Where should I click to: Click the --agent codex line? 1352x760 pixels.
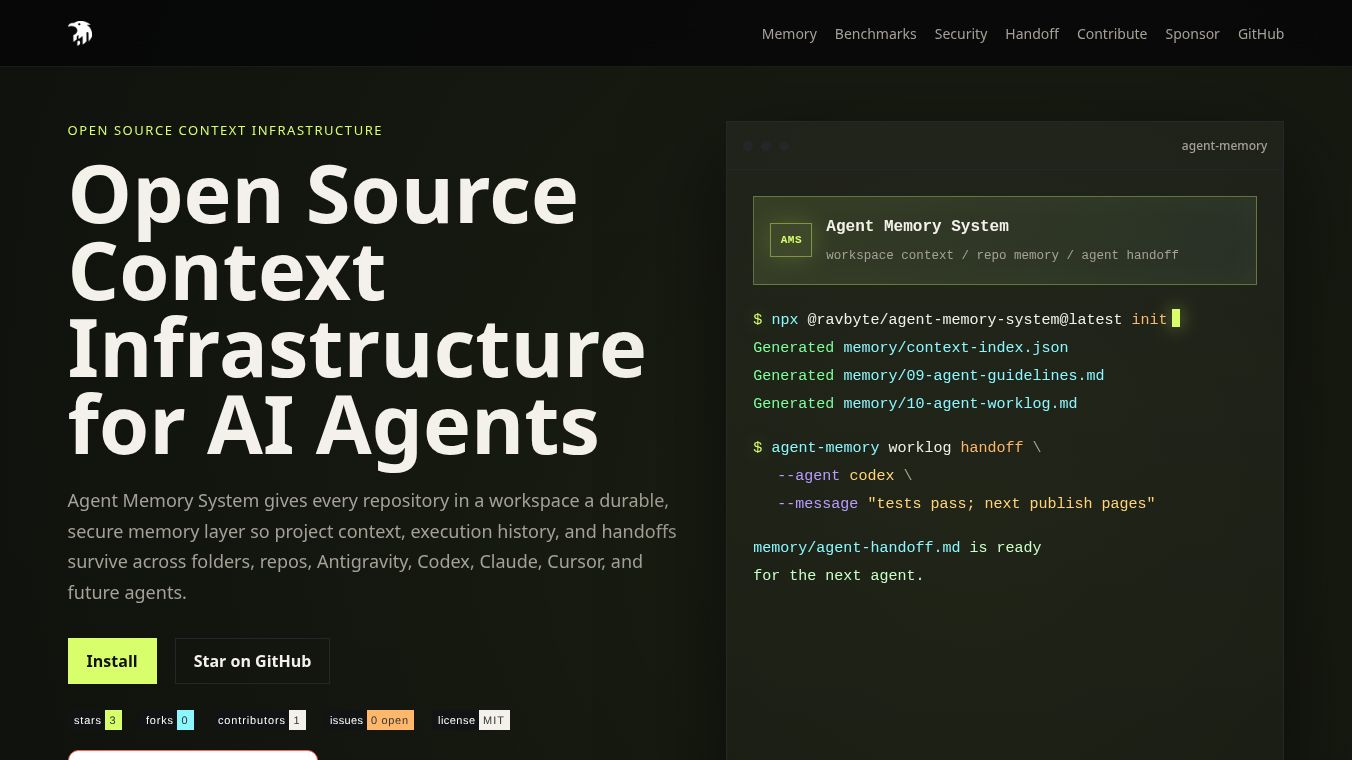pos(844,476)
